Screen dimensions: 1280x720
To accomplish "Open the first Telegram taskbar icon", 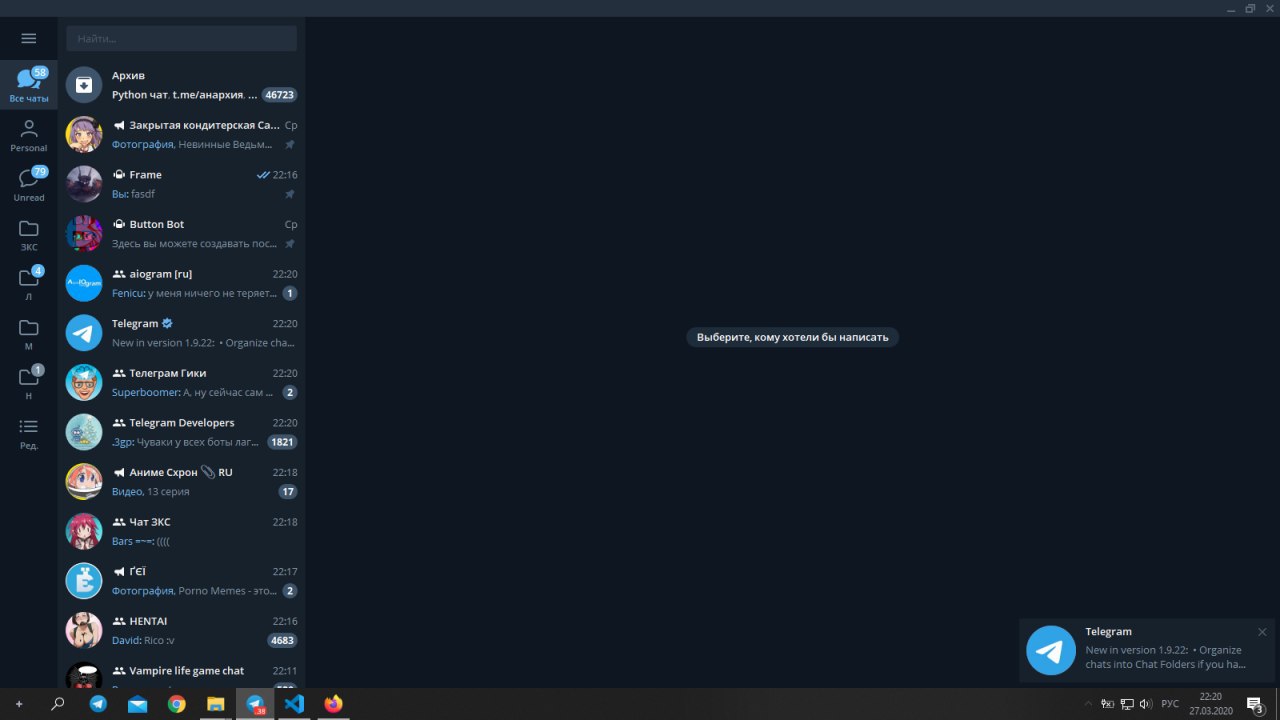I will (98, 704).
